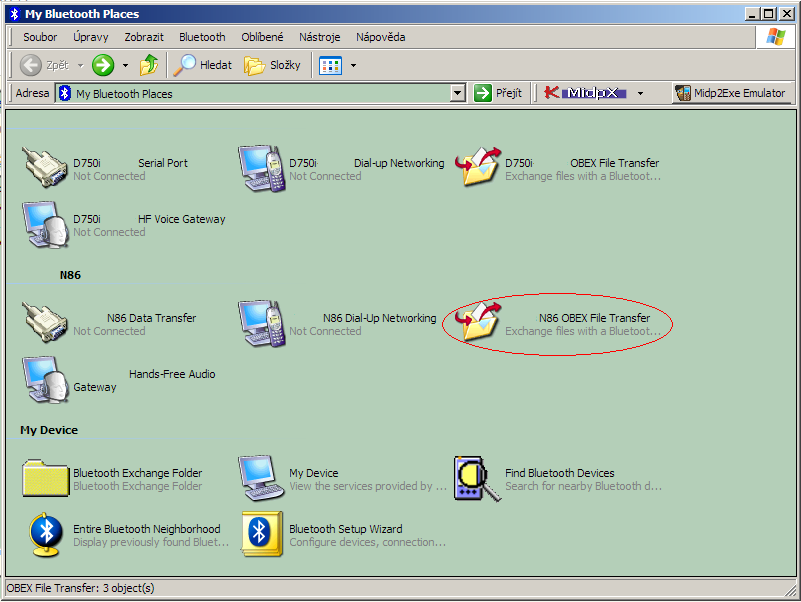
Task: Expand the address bar dropdown
Action: 458,94
